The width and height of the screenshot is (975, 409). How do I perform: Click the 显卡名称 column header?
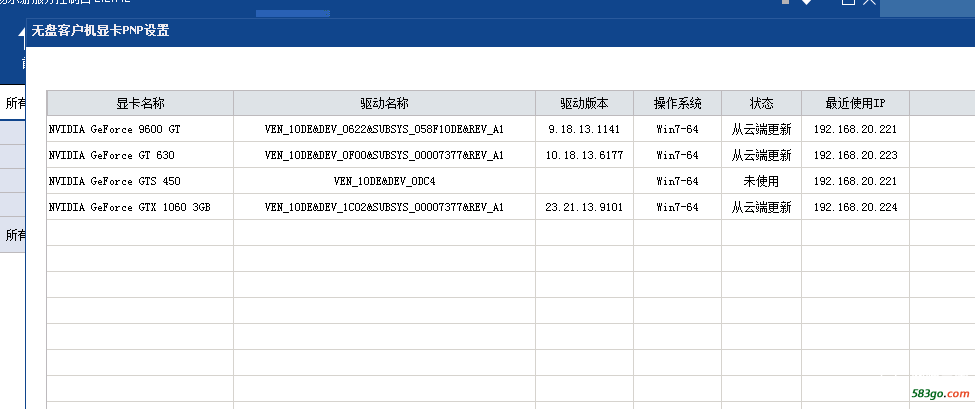[x=140, y=103]
